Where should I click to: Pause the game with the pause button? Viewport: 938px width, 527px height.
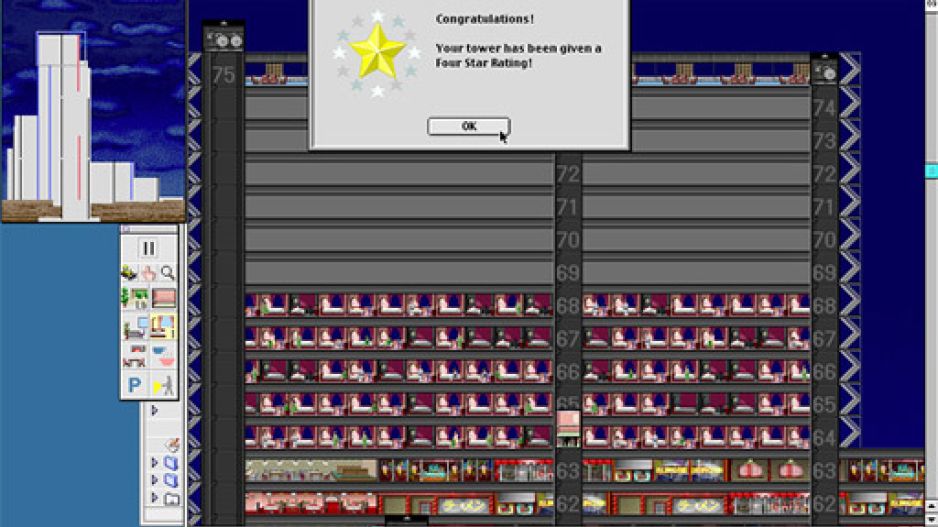coord(148,248)
